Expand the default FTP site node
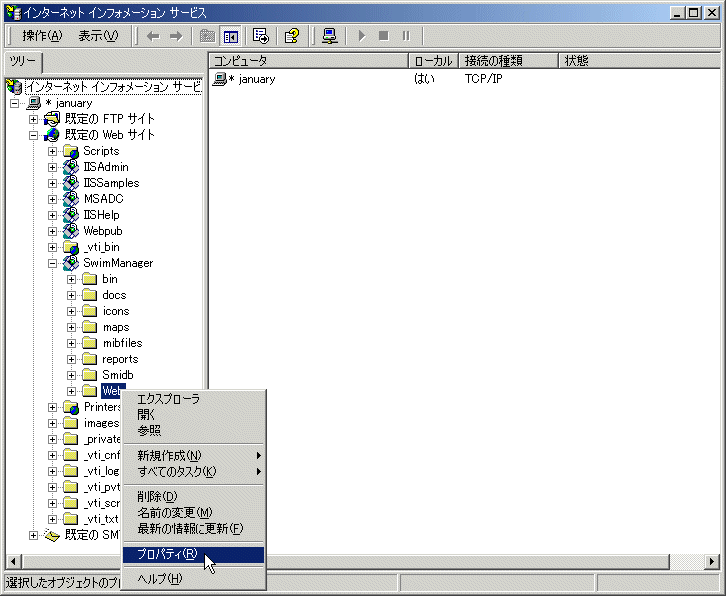This screenshot has height=596, width=726. 33,119
